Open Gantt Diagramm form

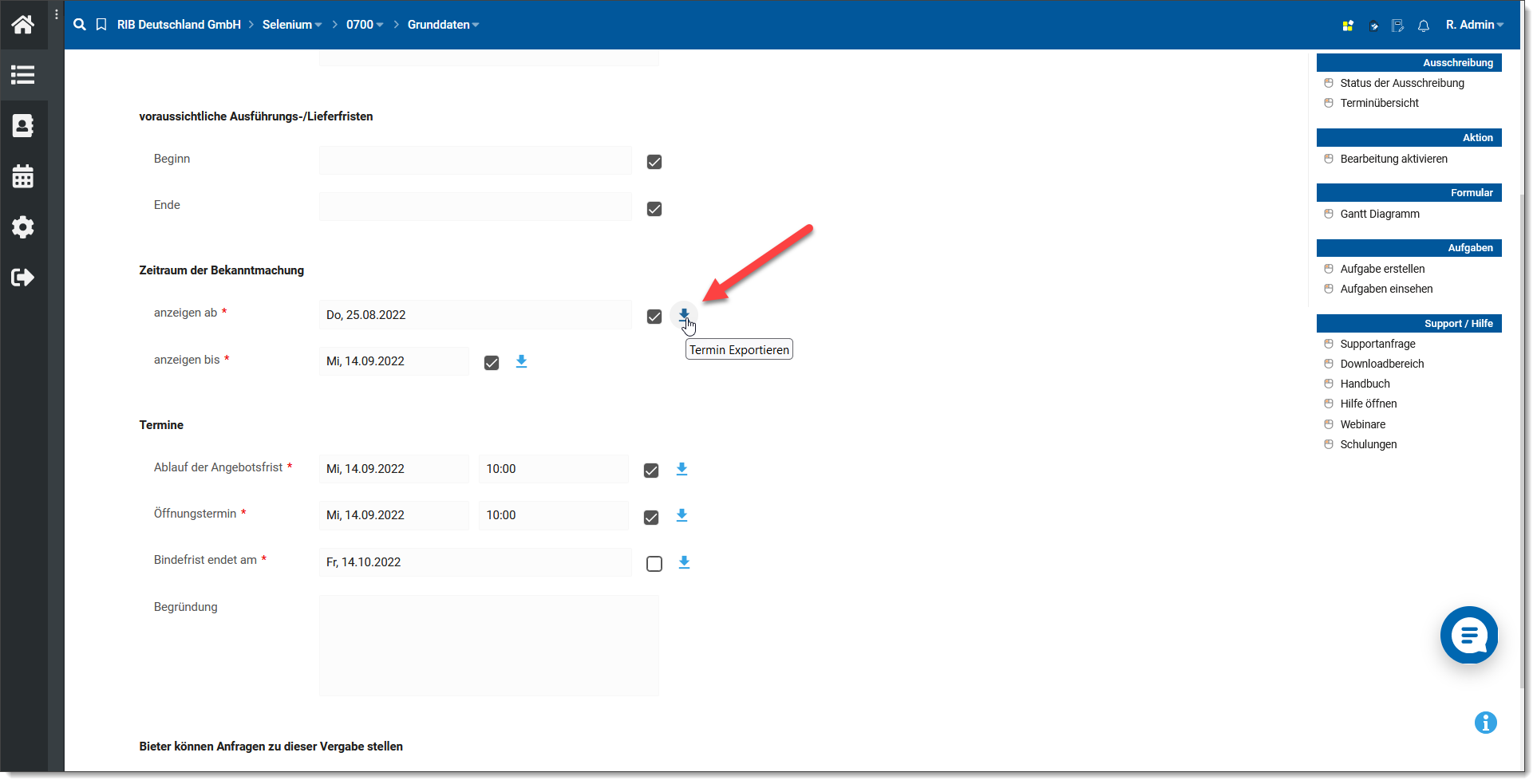(x=1380, y=214)
